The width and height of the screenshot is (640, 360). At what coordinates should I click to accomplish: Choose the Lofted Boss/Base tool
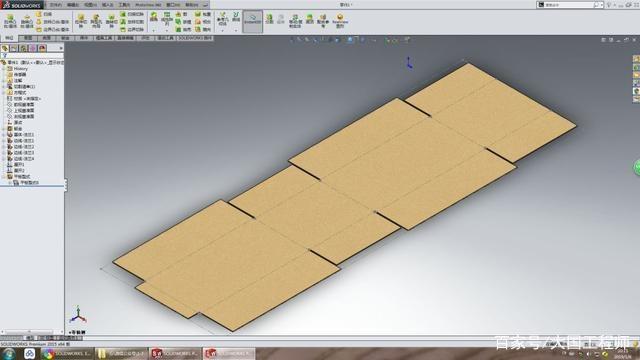tap(52, 22)
